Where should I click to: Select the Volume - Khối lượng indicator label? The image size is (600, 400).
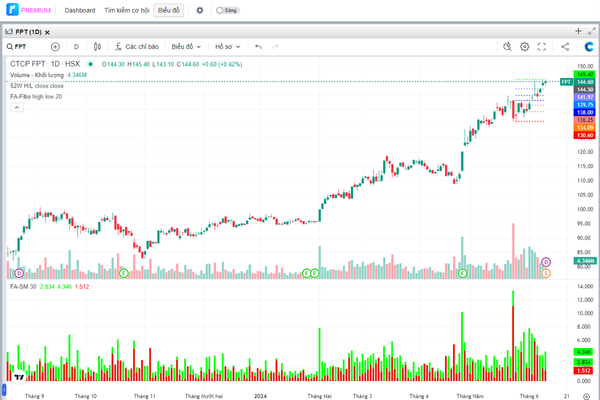coord(37,75)
